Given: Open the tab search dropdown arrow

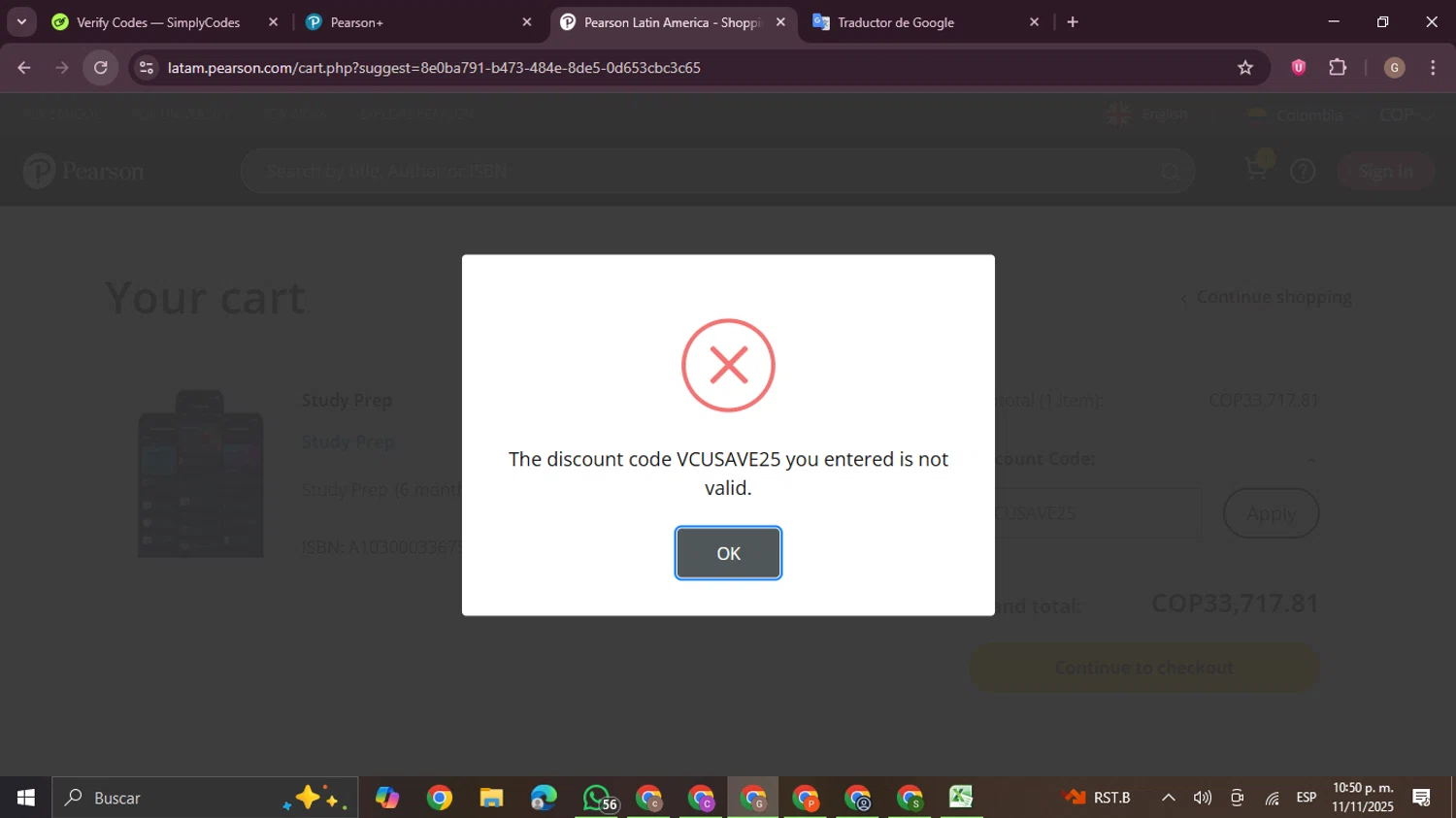Looking at the screenshot, I should pyautogui.click(x=21, y=21).
